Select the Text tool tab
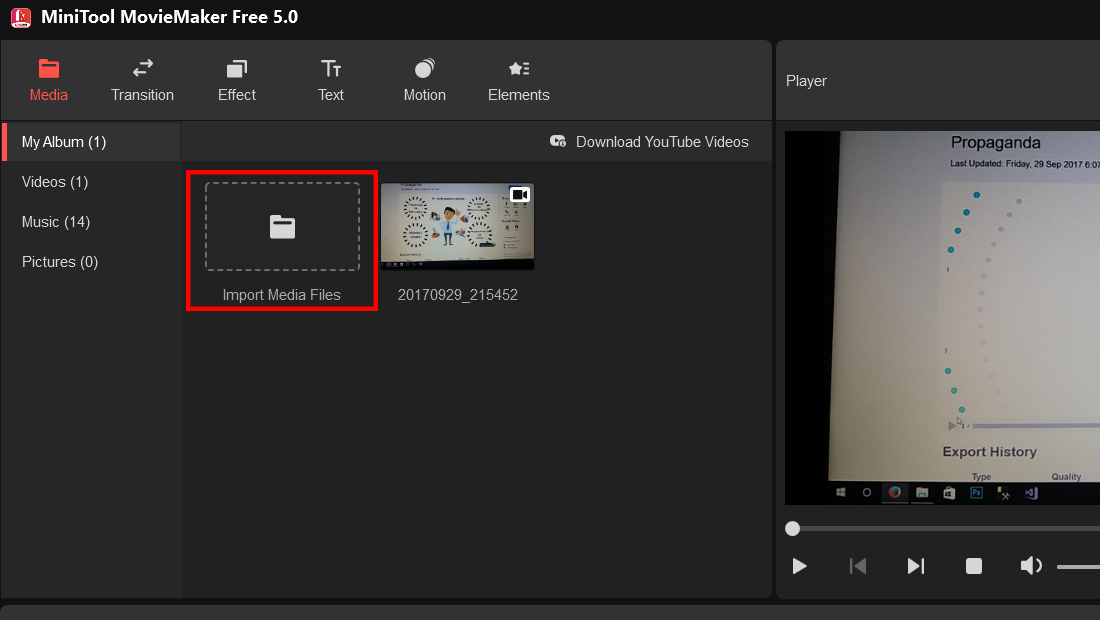Image resolution: width=1100 pixels, height=620 pixels. coord(330,81)
